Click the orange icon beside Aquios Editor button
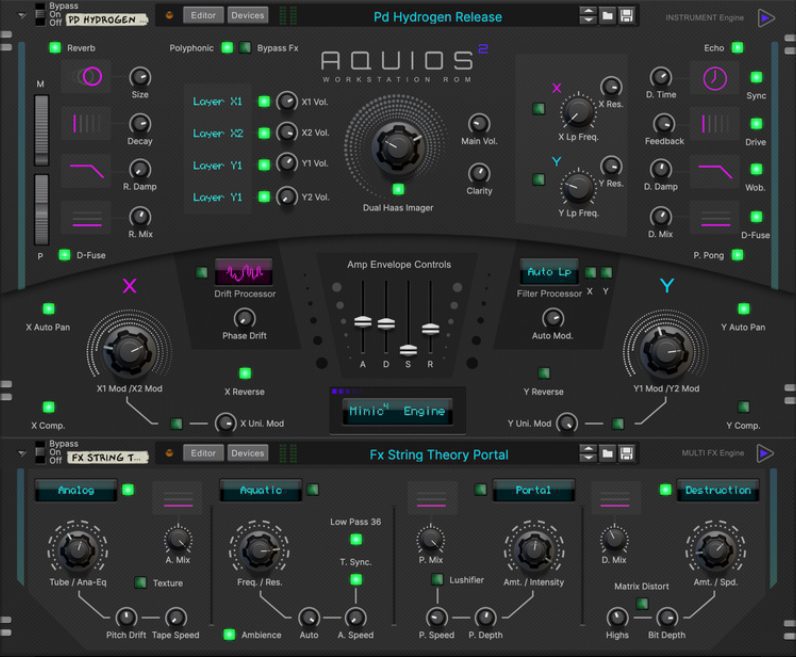 [x=170, y=16]
